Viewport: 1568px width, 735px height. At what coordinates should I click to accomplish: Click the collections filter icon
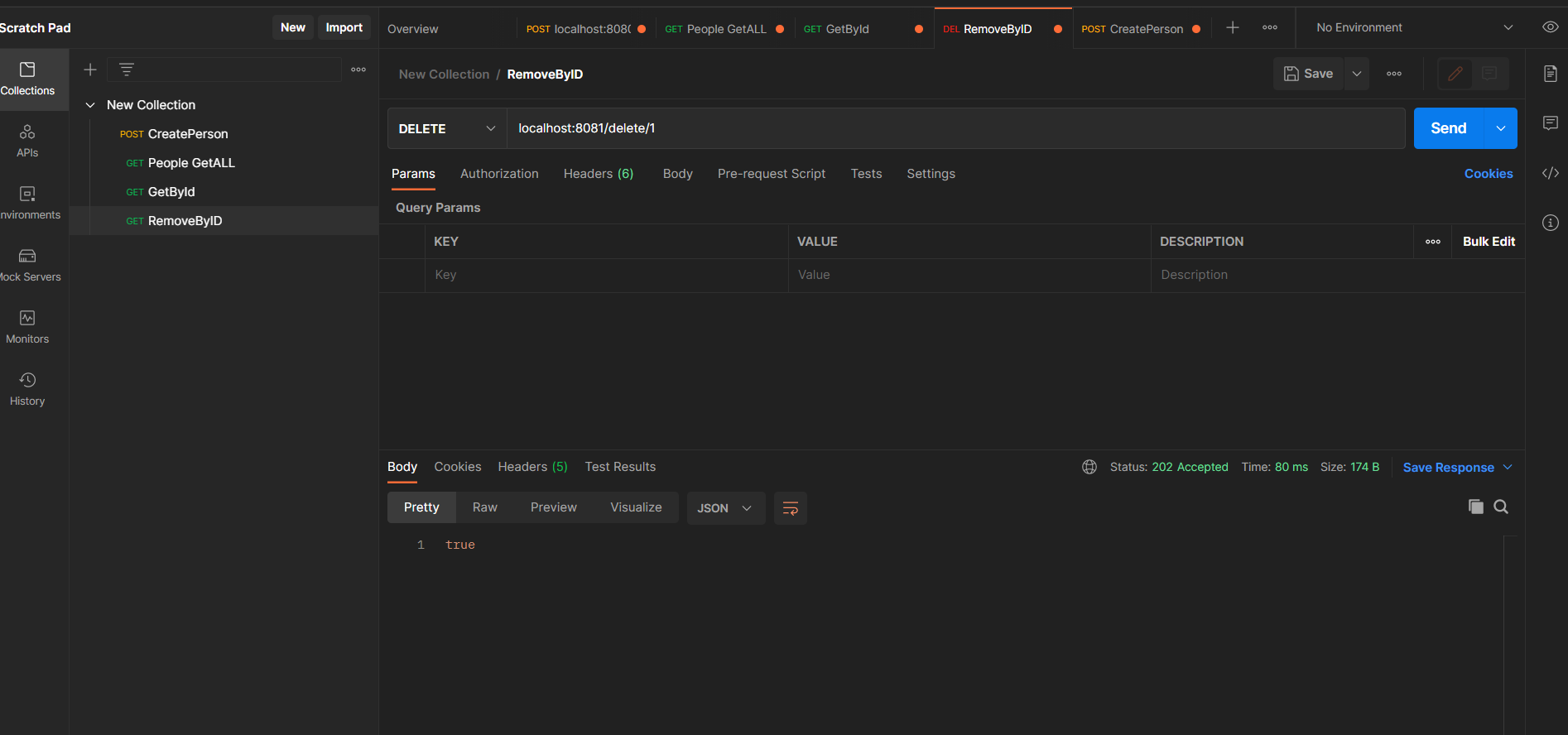click(127, 70)
